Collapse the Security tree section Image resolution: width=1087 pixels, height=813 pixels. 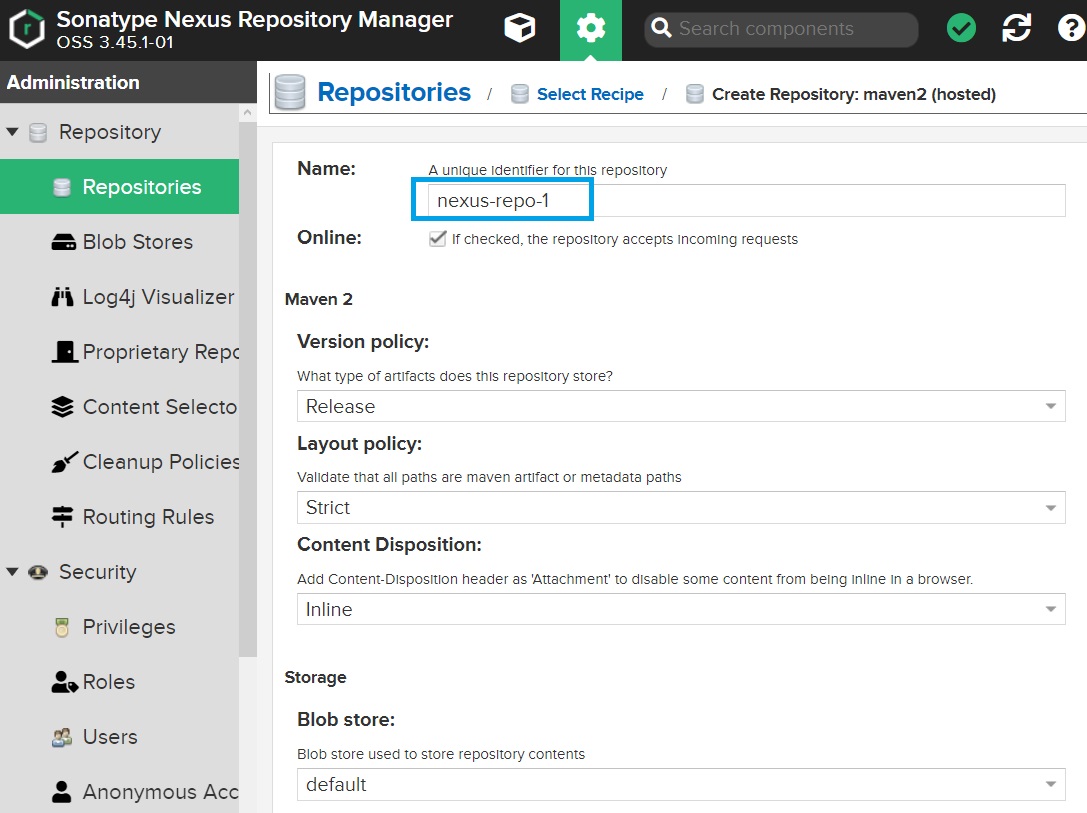tap(12, 572)
